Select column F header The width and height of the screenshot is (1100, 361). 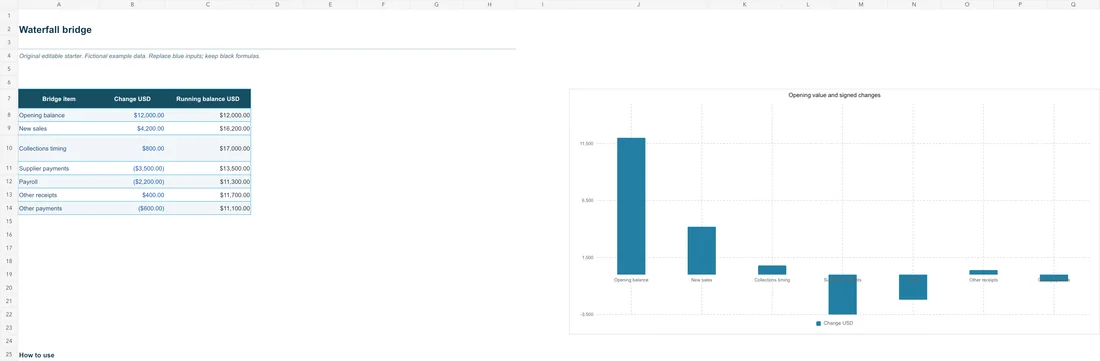(384, 5)
